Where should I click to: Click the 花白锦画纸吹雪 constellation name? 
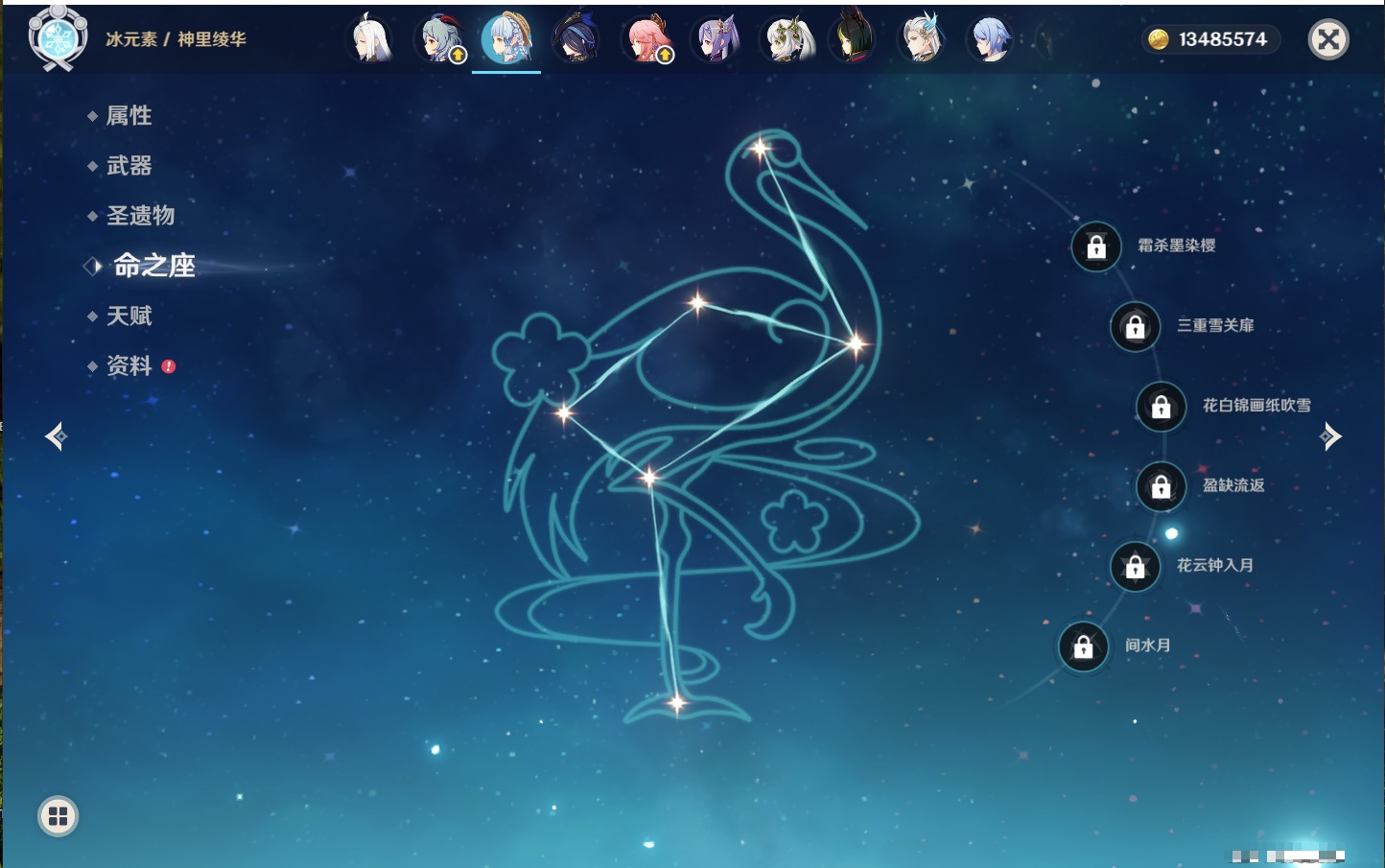pyautogui.click(x=1256, y=405)
